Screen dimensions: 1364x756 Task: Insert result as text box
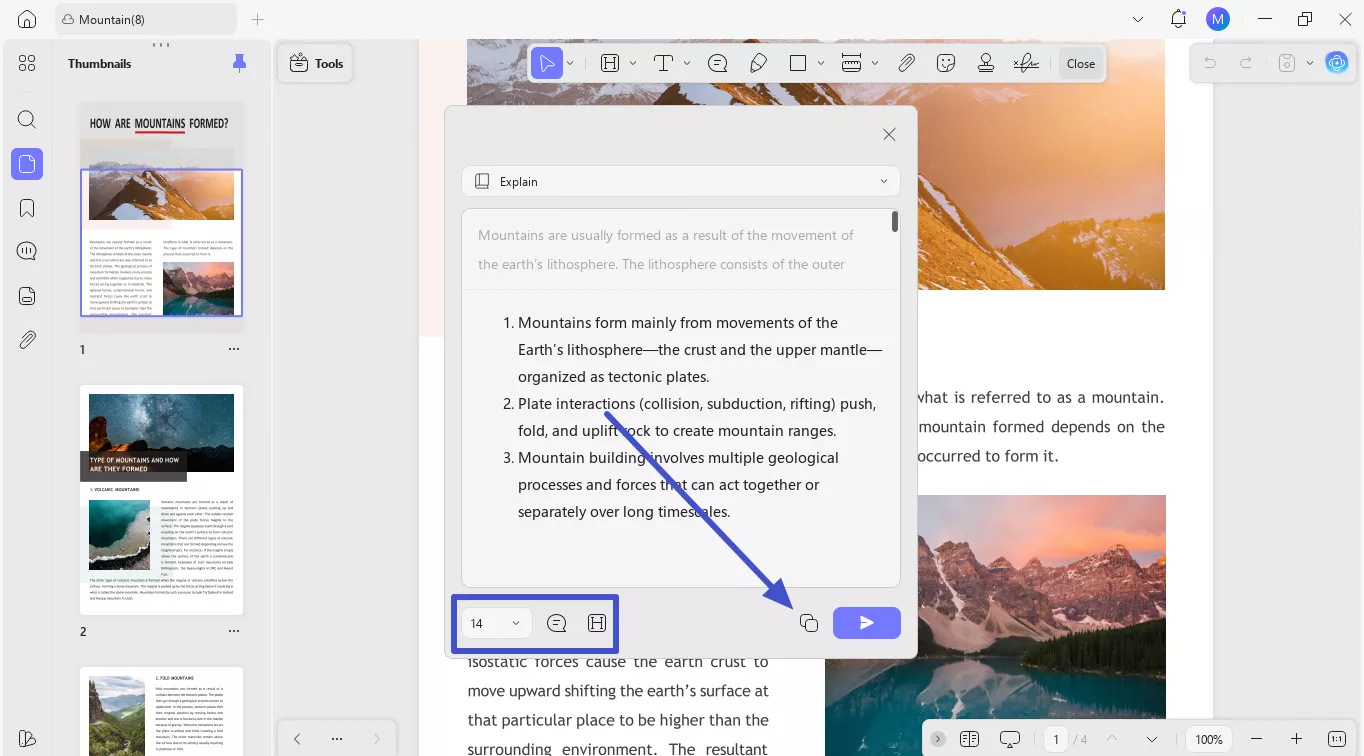tap(597, 623)
